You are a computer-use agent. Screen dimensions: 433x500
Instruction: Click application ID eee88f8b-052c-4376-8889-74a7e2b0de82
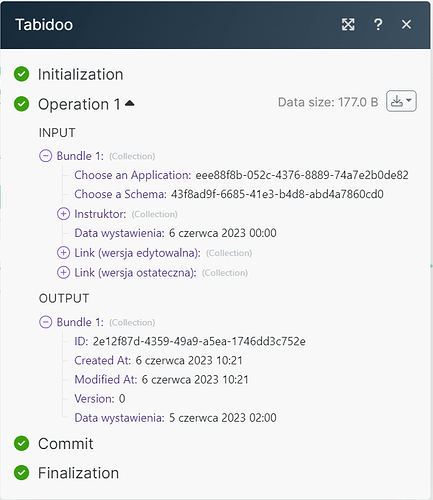click(302, 175)
